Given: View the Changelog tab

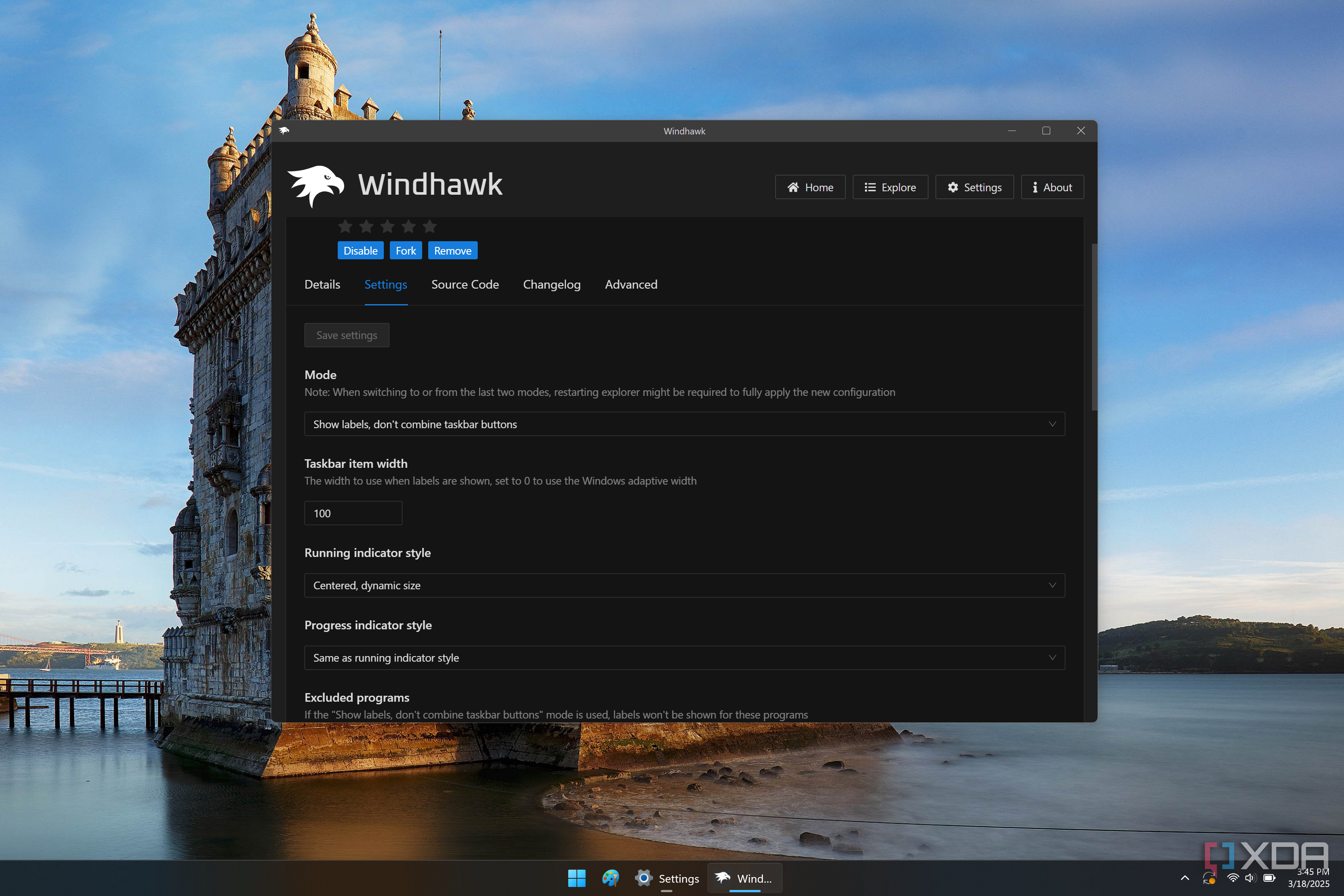Looking at the screenshot, I should tap(551, 284).
